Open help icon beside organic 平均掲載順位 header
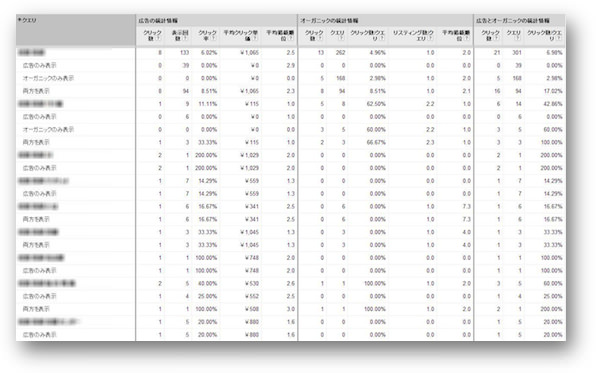This screenshot has height=373, width=596. point(467,38)
